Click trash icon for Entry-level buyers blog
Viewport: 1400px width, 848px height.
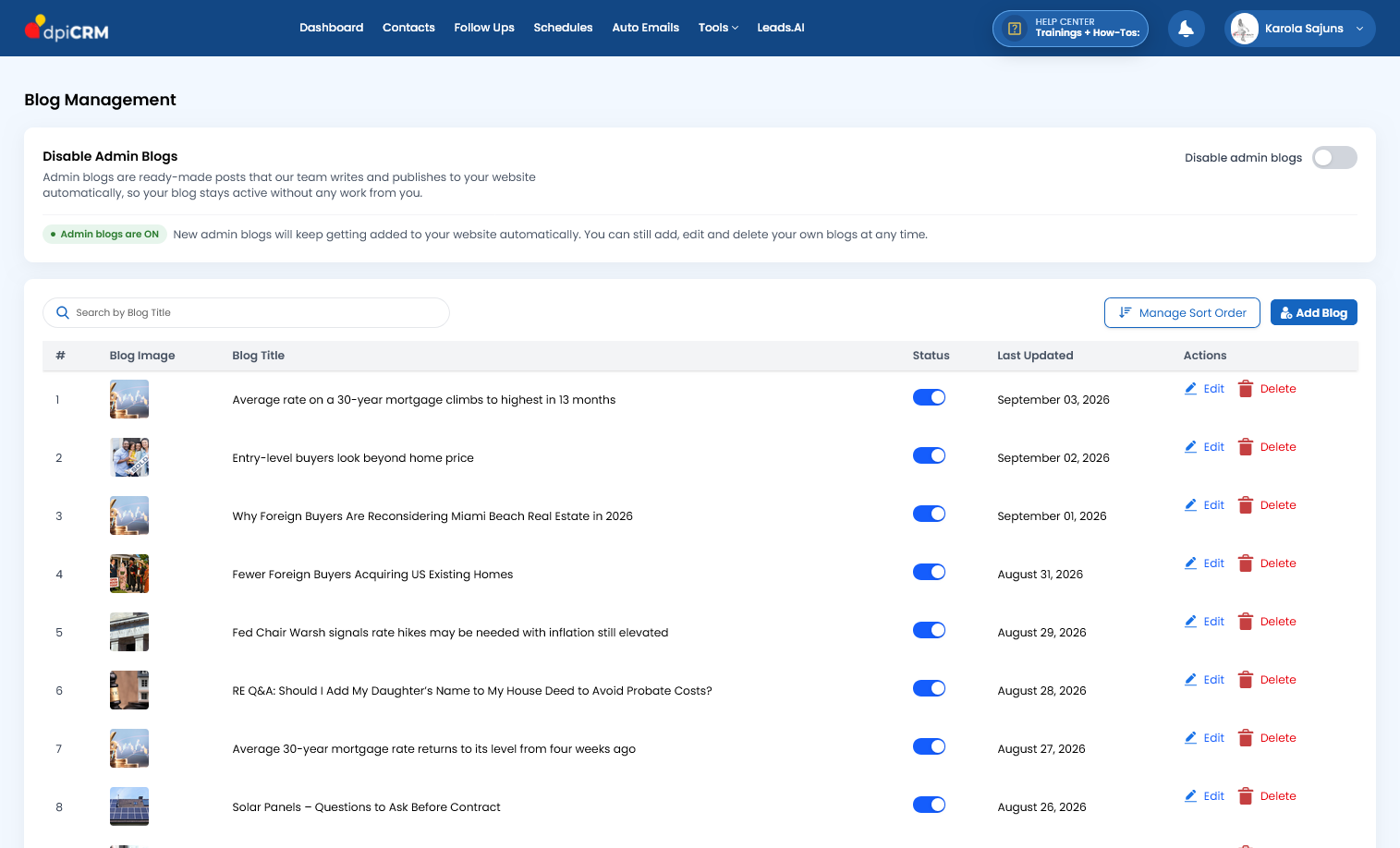coord(1246,447)
